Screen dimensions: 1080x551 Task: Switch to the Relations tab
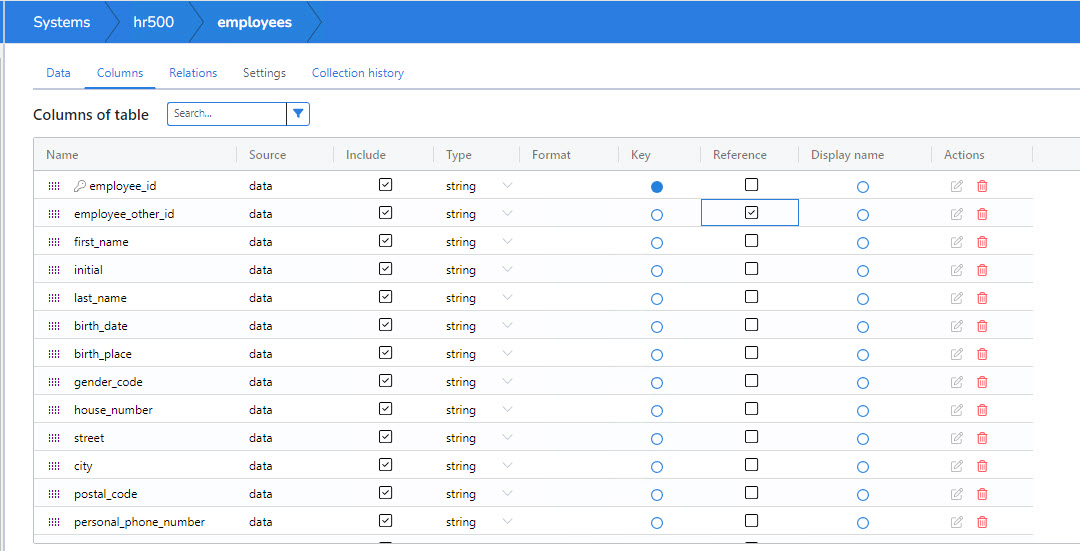point(193,73)
